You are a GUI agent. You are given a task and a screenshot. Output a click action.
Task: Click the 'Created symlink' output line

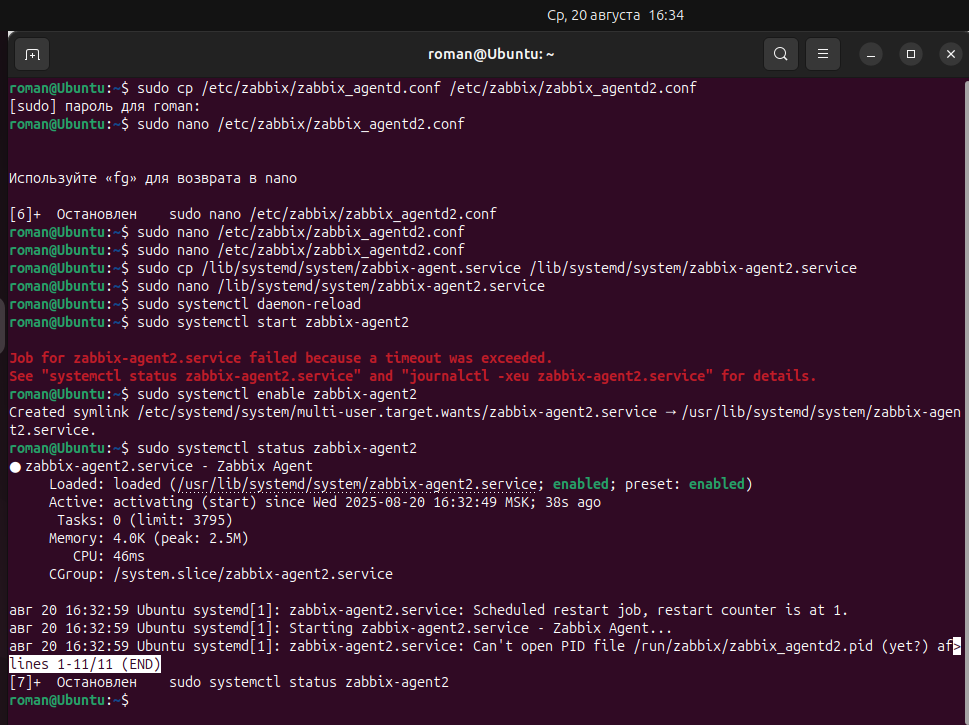(484, 421)
